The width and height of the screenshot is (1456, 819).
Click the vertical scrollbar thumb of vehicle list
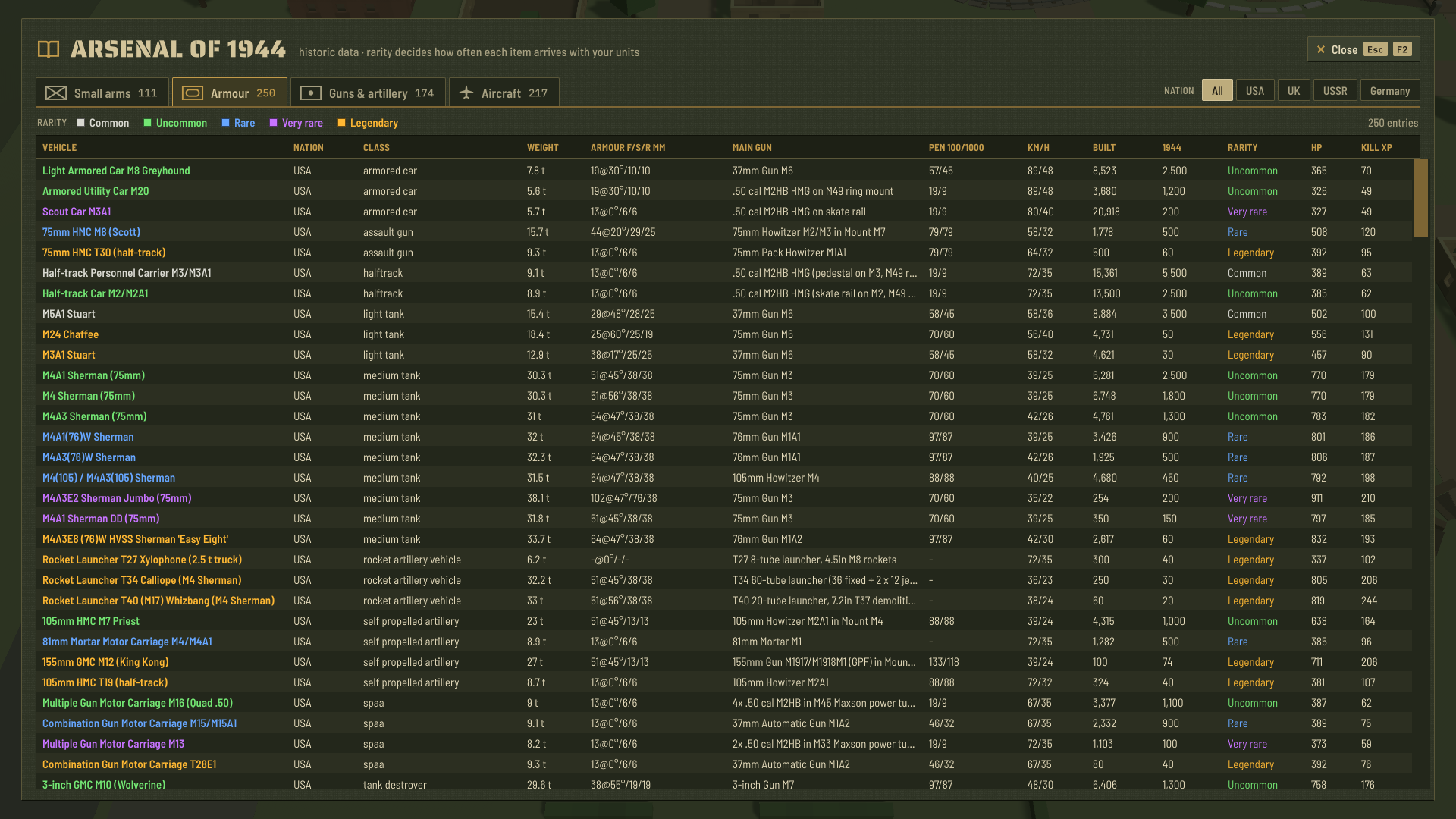coord(1421,197)
